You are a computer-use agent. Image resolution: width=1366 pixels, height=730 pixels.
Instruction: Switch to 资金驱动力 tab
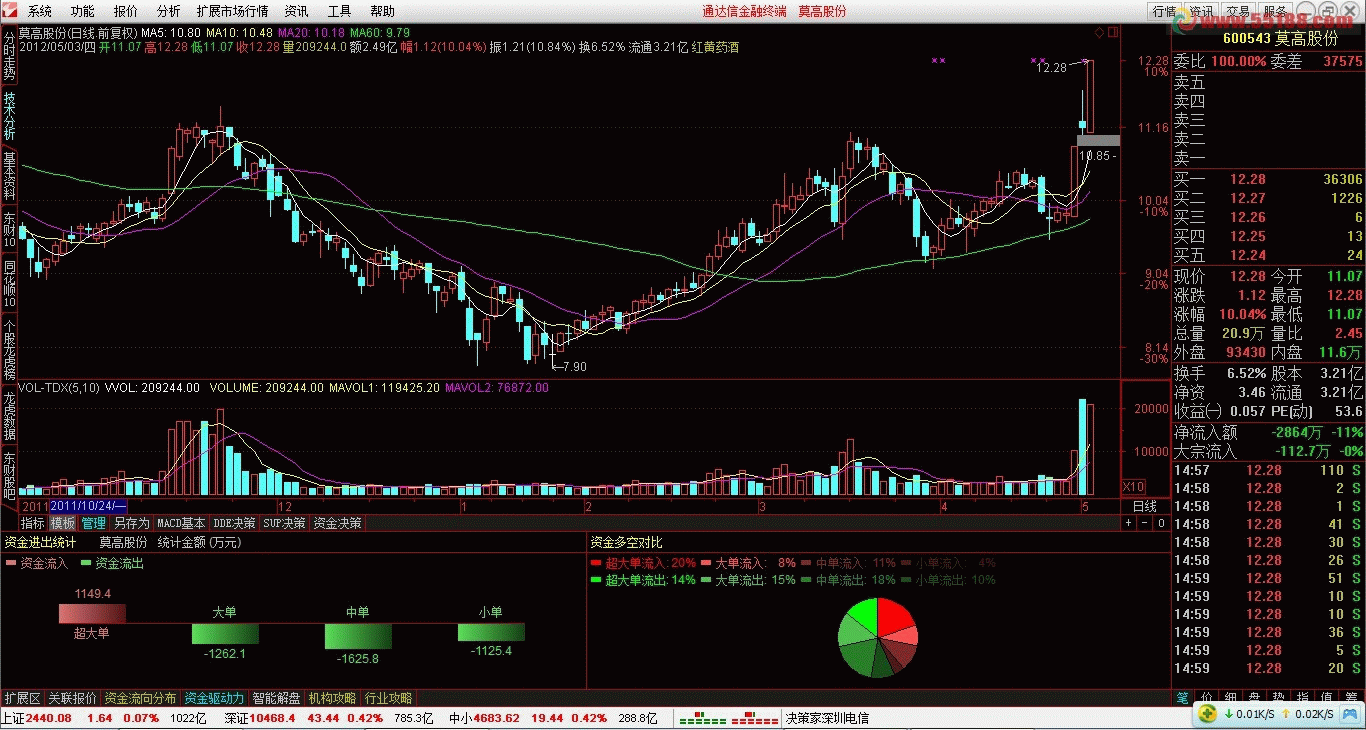[x=215, y=698]
